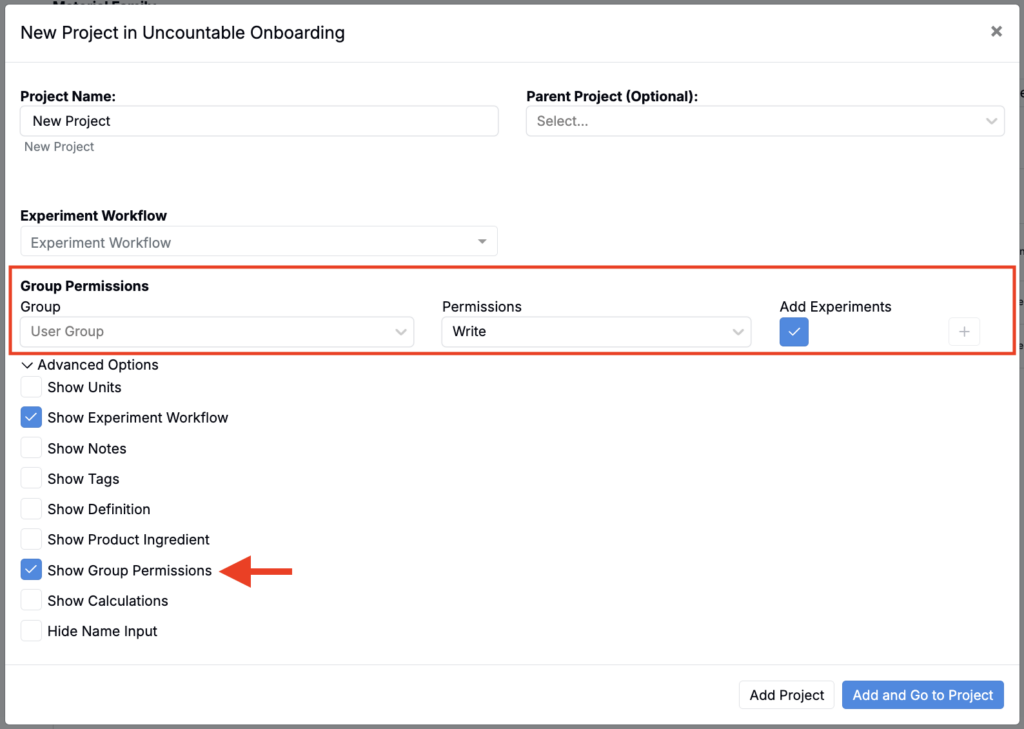Click Add and Go to Project
The height and width of the screenshot is (729, 1024).
point(922,695)
